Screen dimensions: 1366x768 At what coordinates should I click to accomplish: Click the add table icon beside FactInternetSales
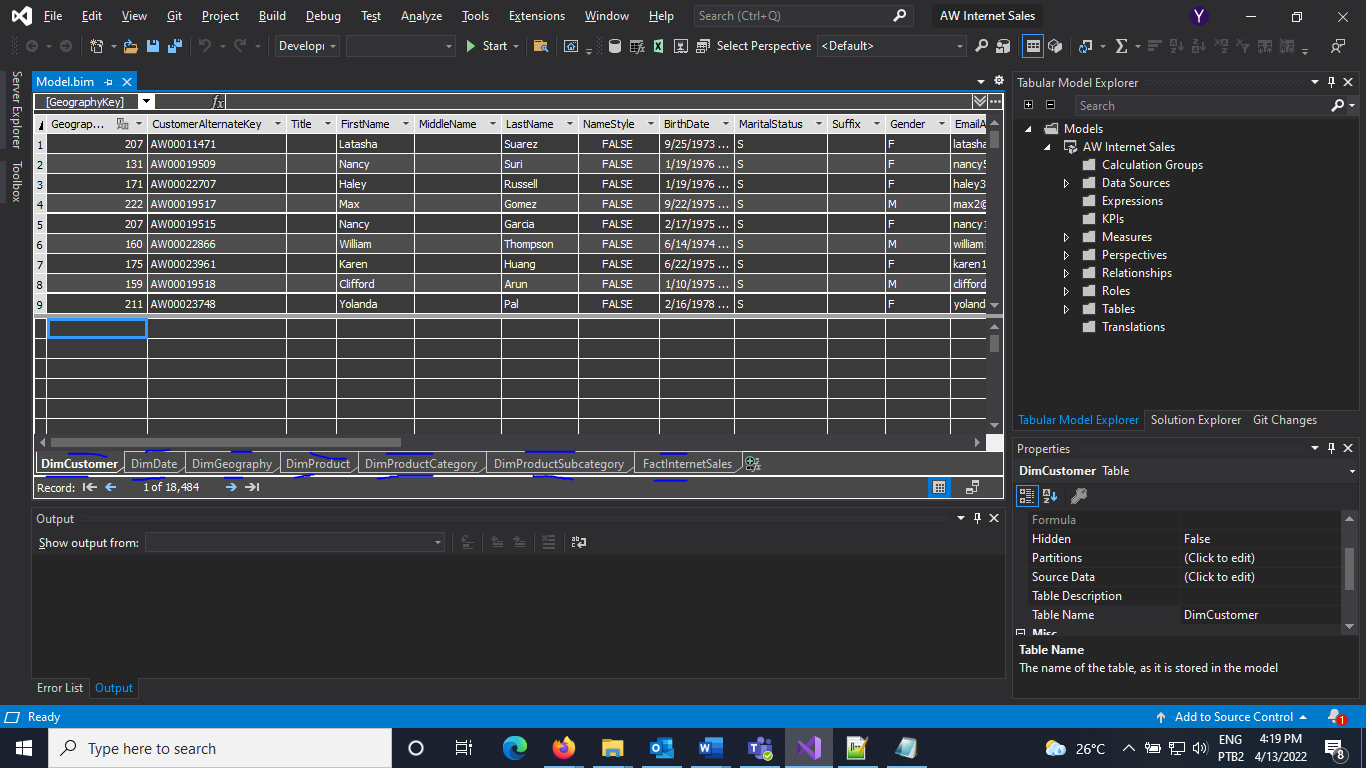point(753,463)
